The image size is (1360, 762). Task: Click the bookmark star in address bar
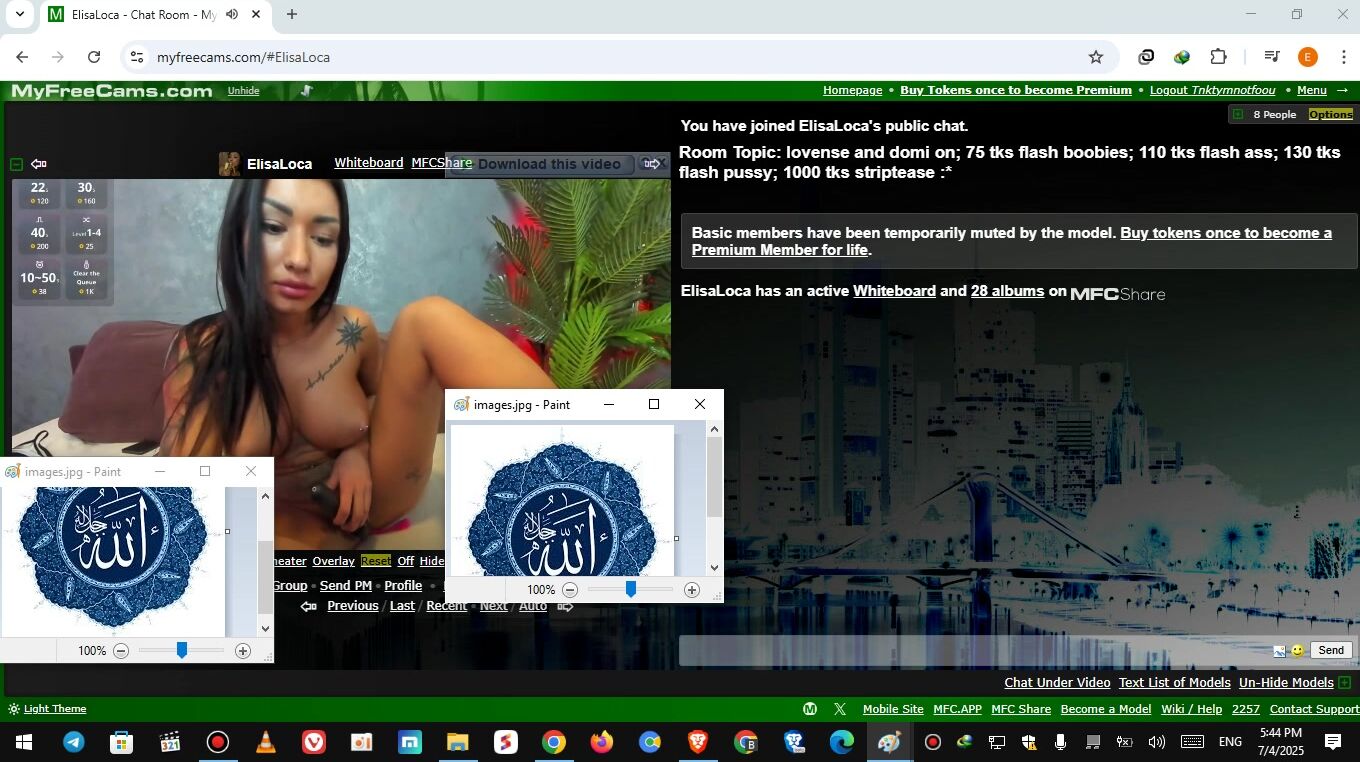pos(1095,57)
